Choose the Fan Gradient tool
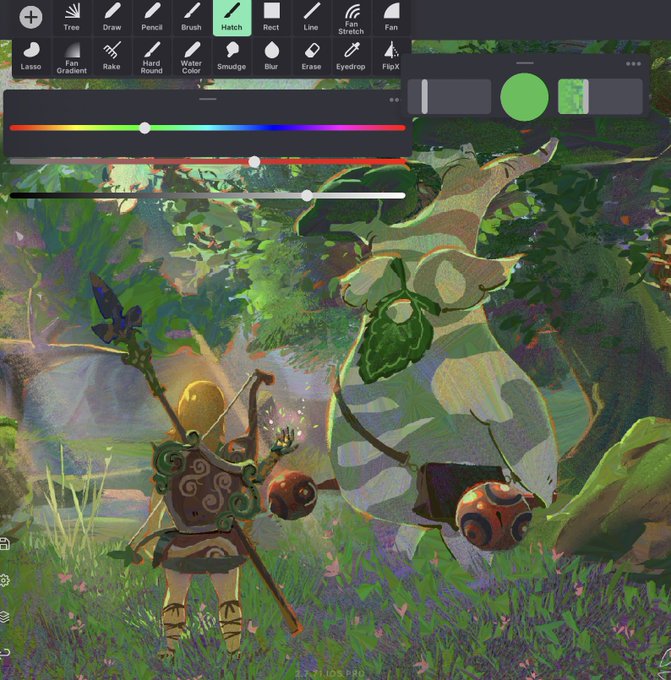The image size is (671, 680). tap(72, 57)
